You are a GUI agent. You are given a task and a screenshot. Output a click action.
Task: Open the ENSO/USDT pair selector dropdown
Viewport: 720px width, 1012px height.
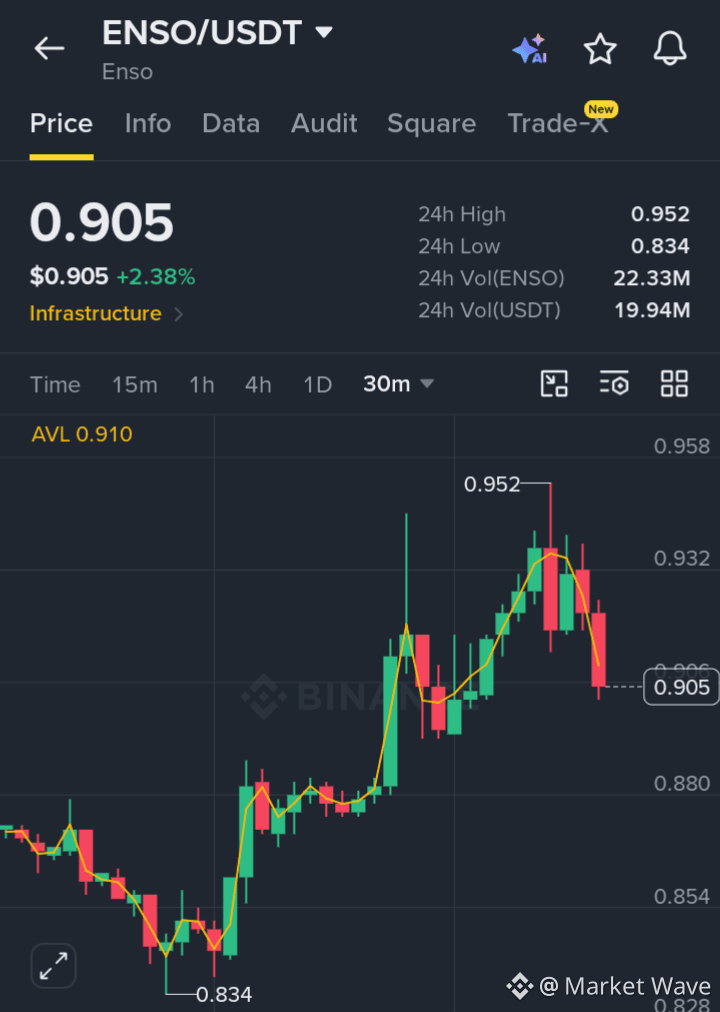pyautogui.click(x=323, y=32)
